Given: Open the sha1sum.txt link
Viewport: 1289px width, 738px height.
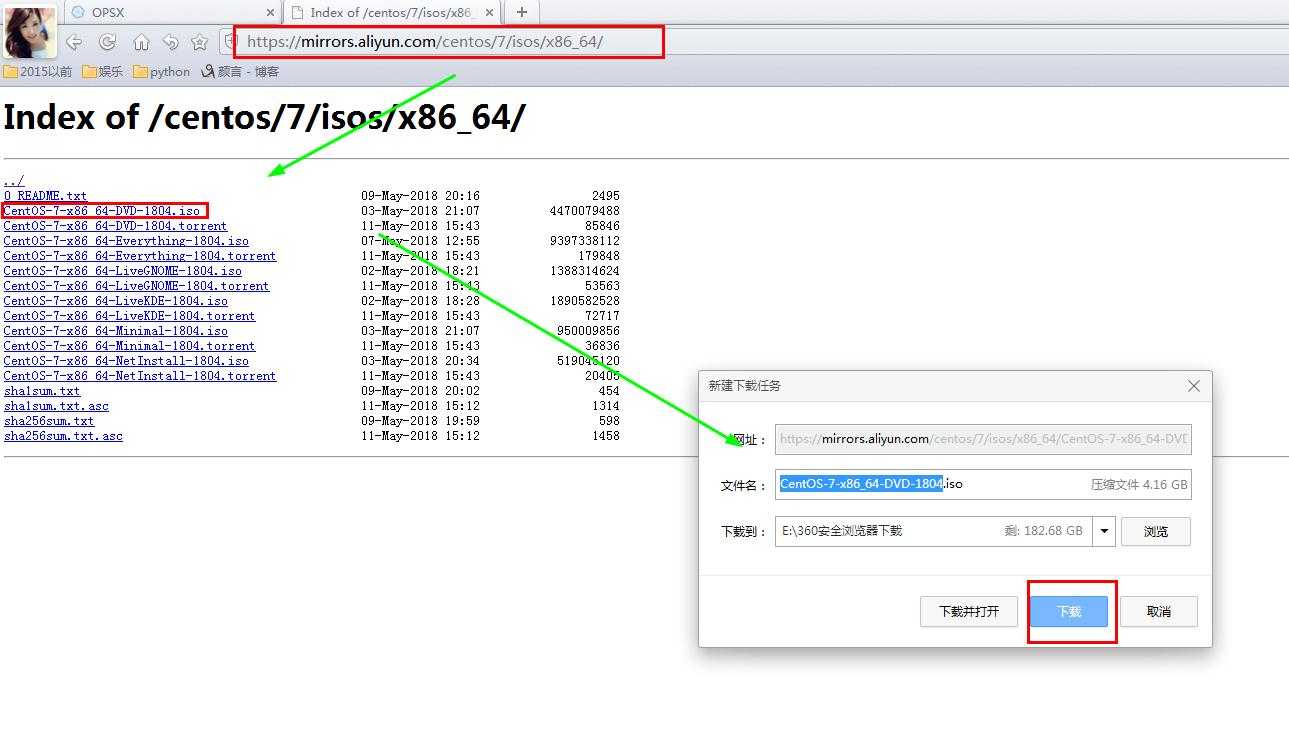Looking at the screenshot, I should [42, 391].
